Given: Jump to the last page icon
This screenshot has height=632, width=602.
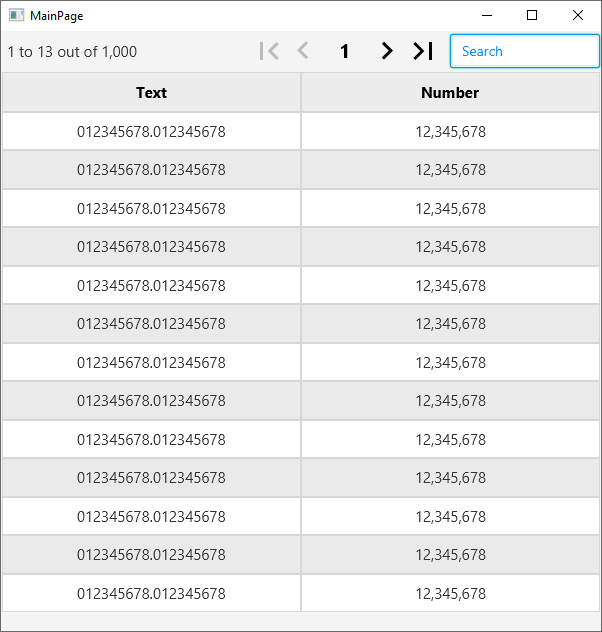Looking at the screenshot, I should tap(423, 51).
